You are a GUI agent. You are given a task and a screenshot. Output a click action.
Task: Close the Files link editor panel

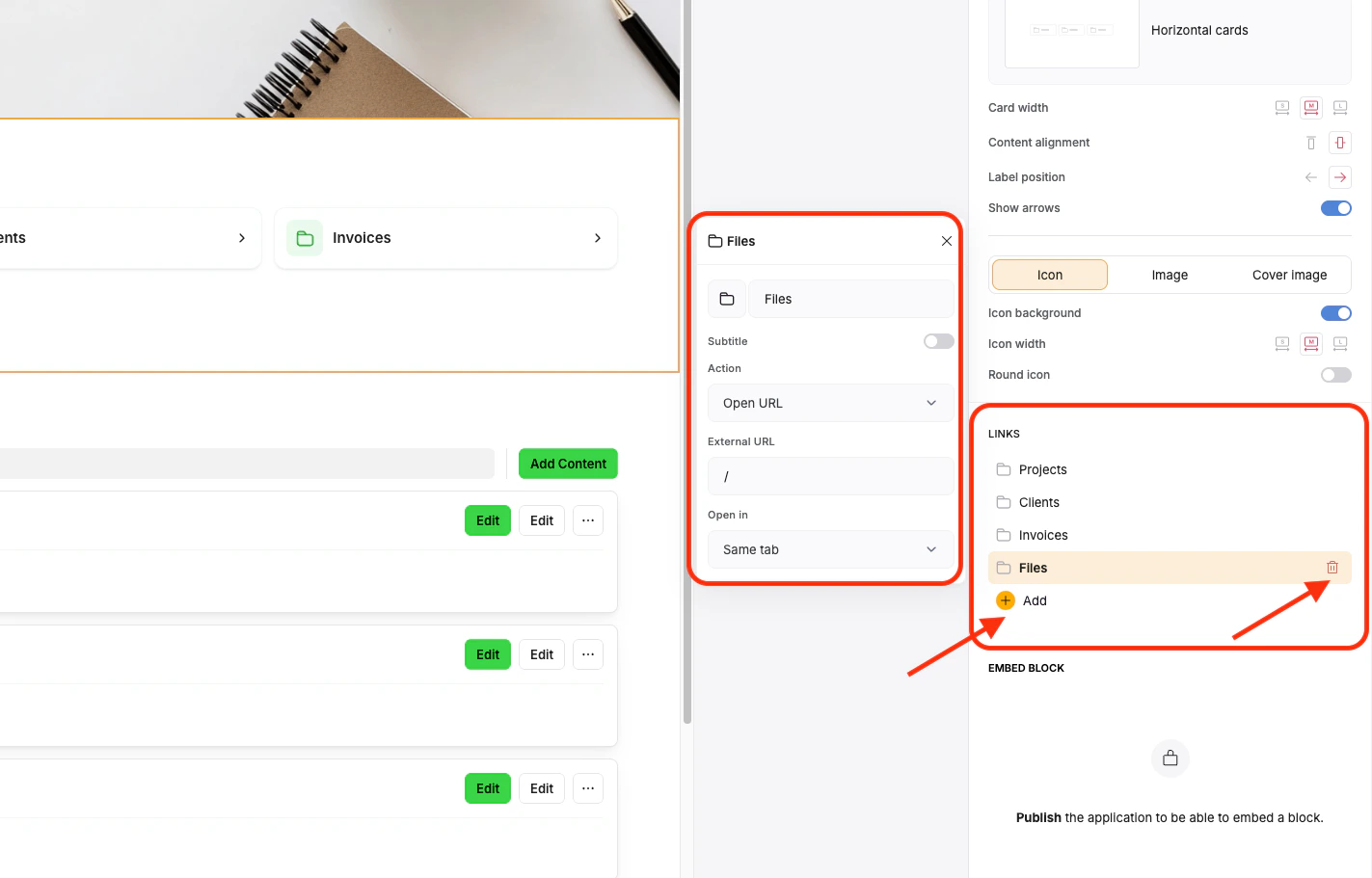[x=947, y=241]
